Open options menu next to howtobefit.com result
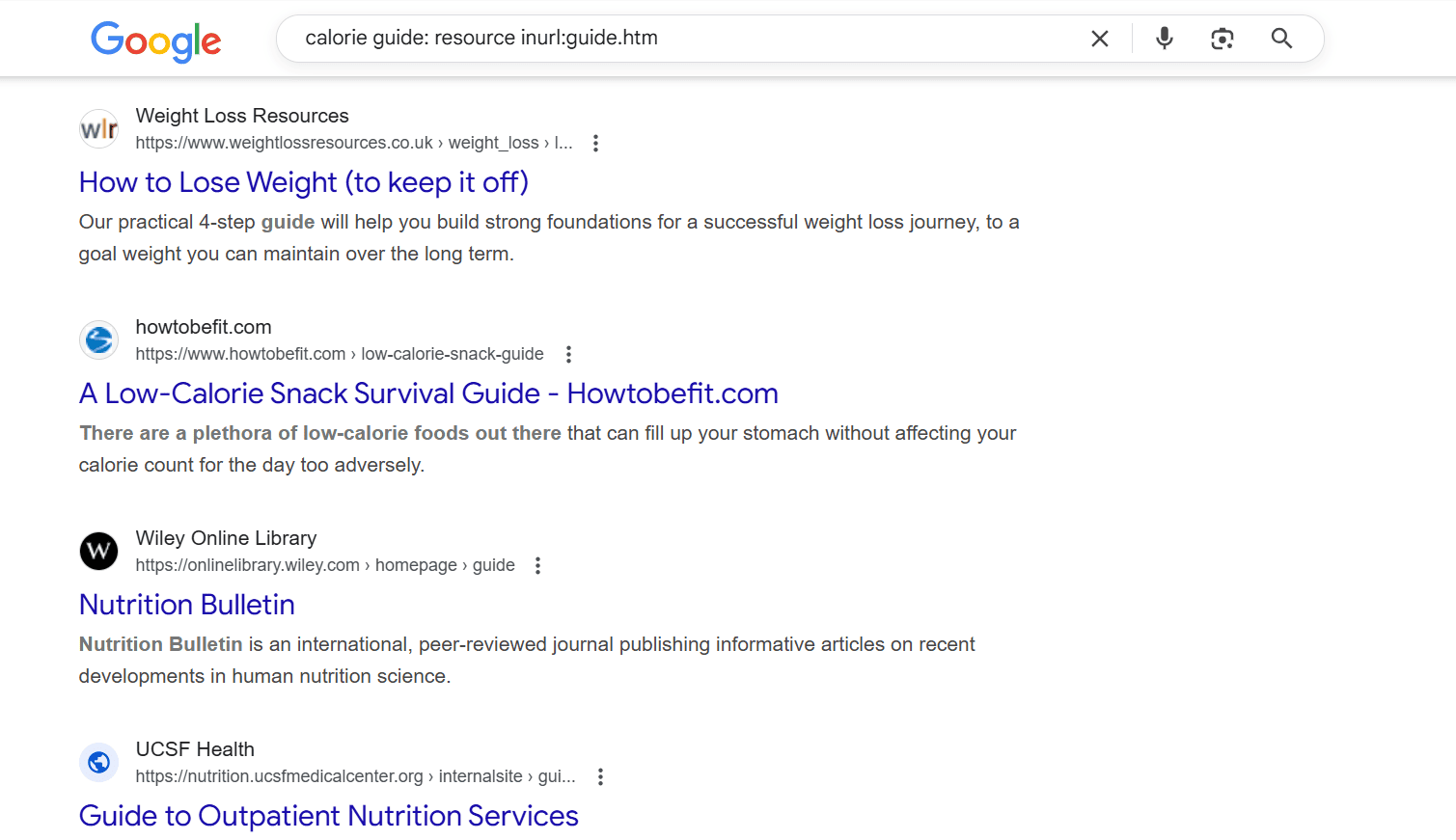This screenshot has height=840, width=1456. pyautogui.click(x=568, y=354)
